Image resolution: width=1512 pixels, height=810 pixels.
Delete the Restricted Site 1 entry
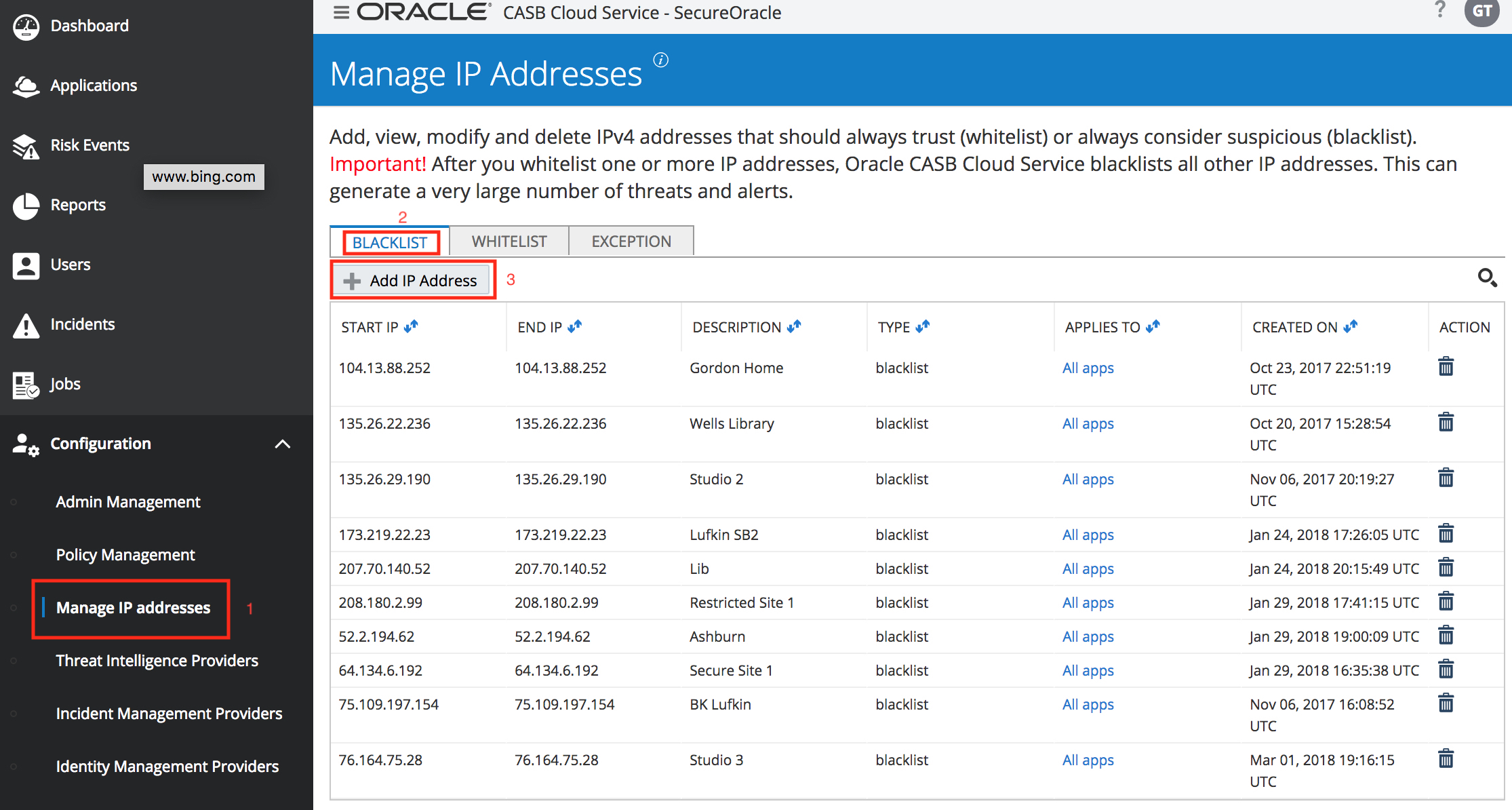point(1446,601)
